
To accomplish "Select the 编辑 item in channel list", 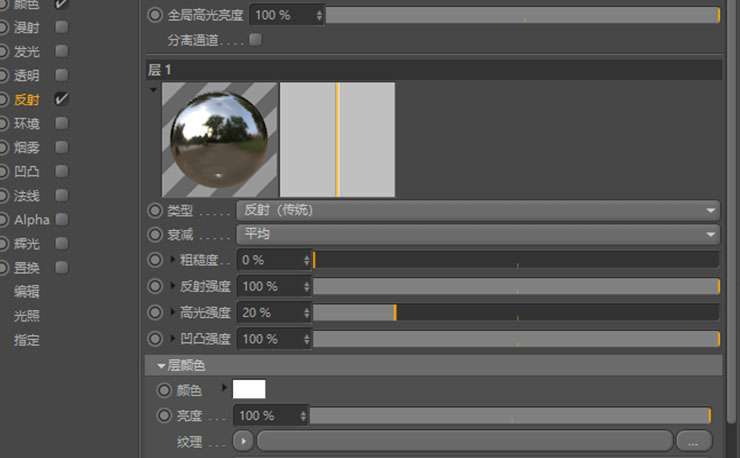I will pyautogui.click(x=27, y=291).
